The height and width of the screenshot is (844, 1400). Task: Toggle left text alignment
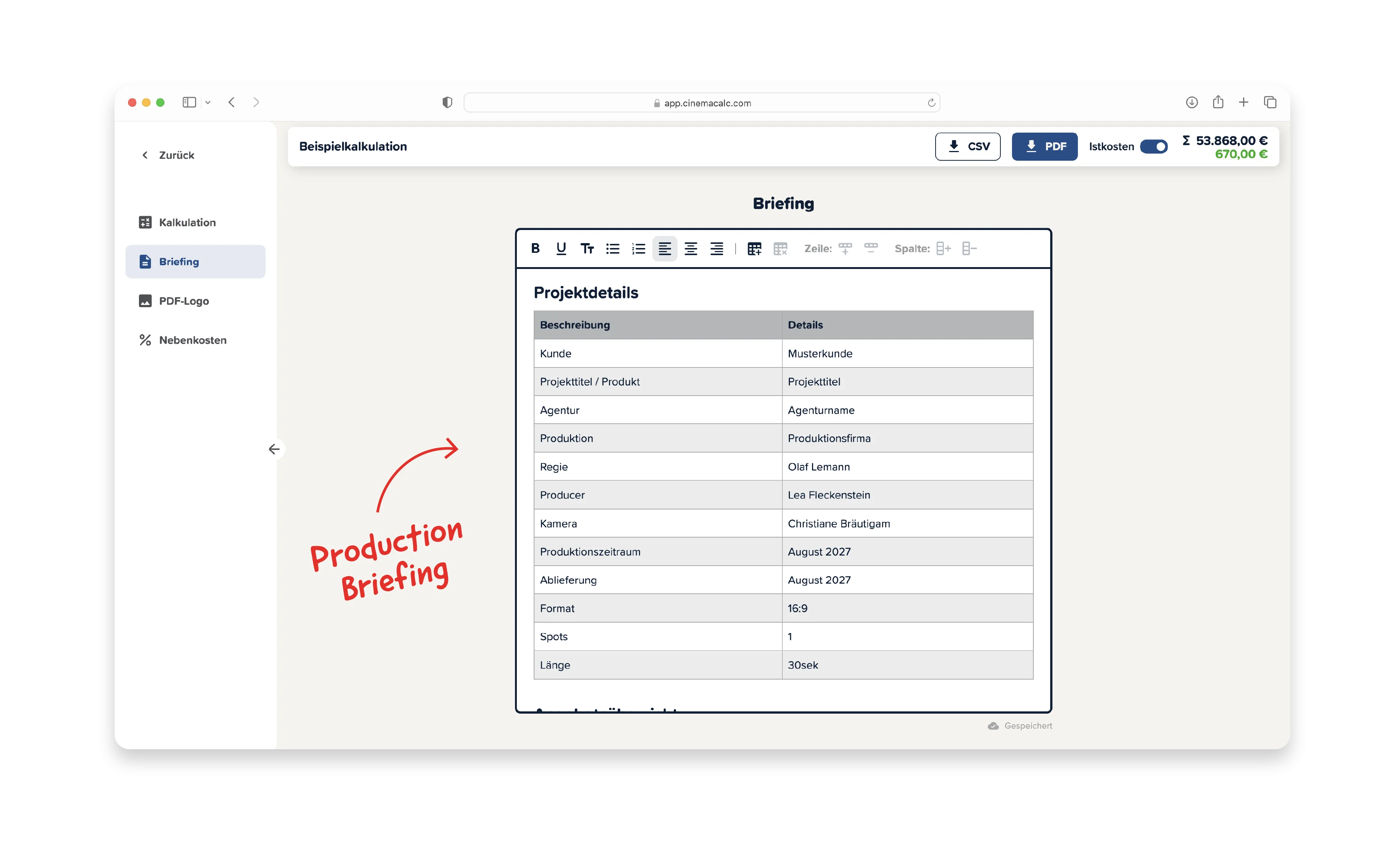pos(664,248)
